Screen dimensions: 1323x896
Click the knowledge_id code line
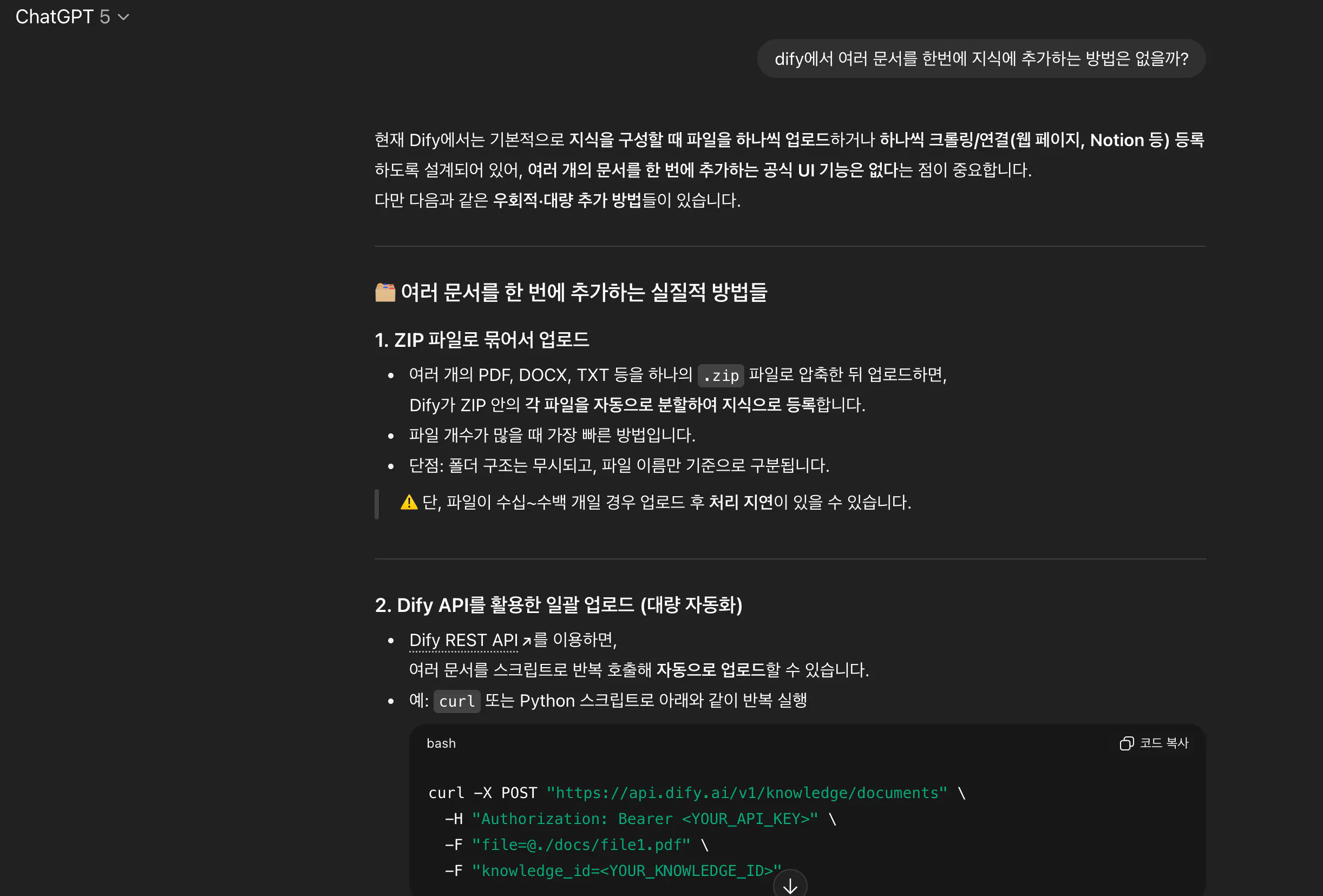pyautogui.click(x=626, y=871)
